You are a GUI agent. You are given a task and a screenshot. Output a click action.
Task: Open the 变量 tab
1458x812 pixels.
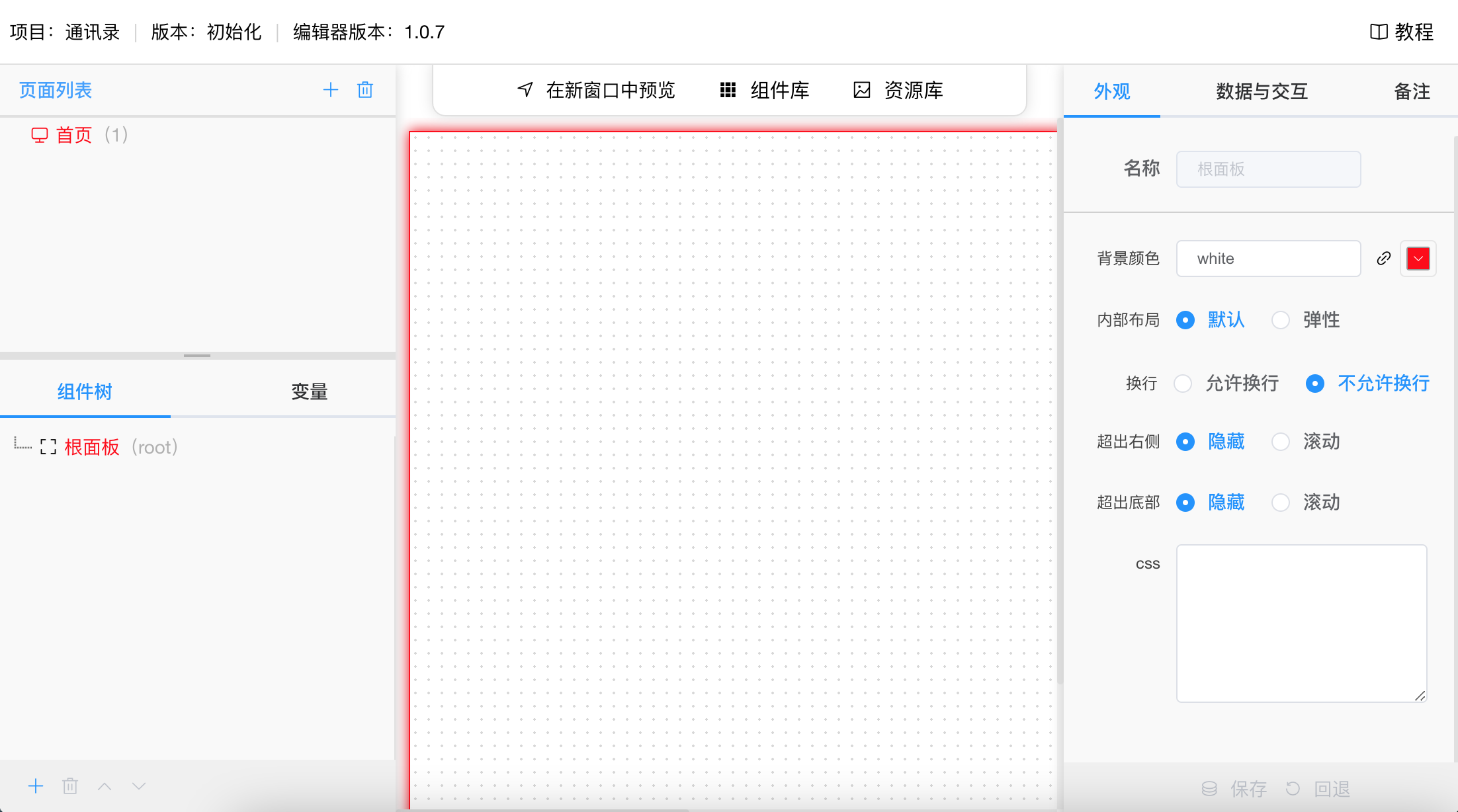310,391
